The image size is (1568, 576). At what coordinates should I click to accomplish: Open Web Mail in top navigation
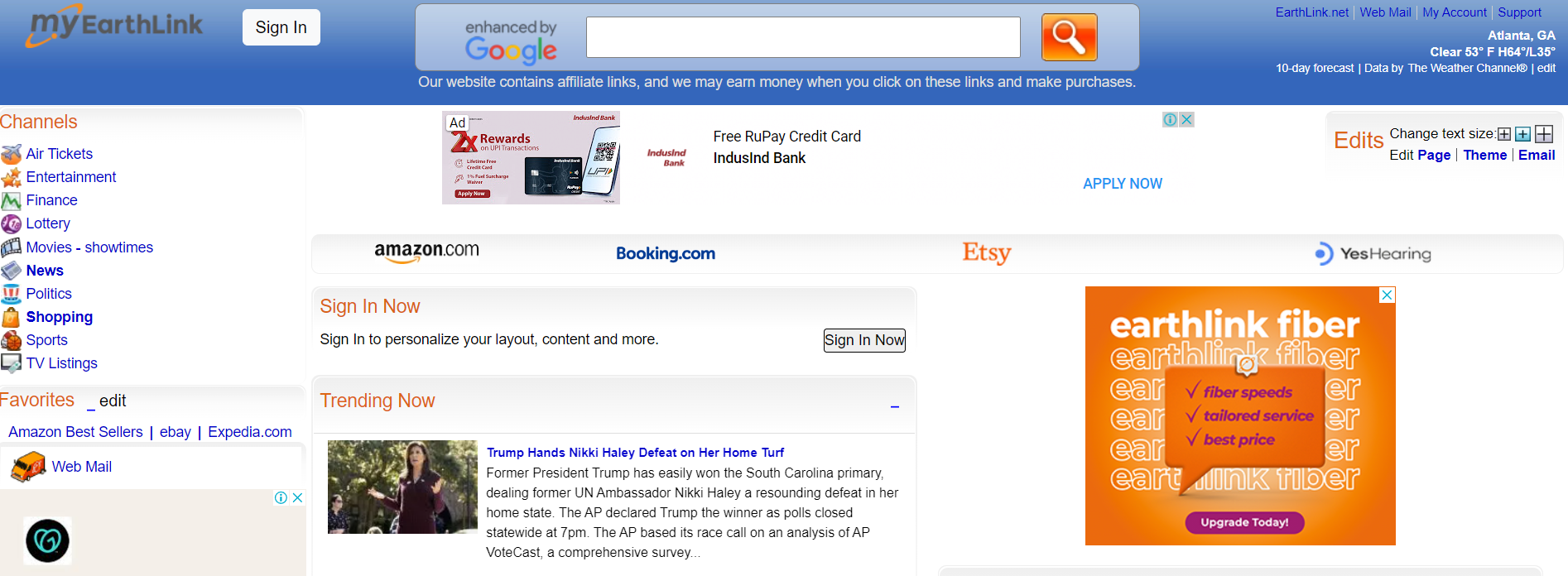click(1385, 12)
